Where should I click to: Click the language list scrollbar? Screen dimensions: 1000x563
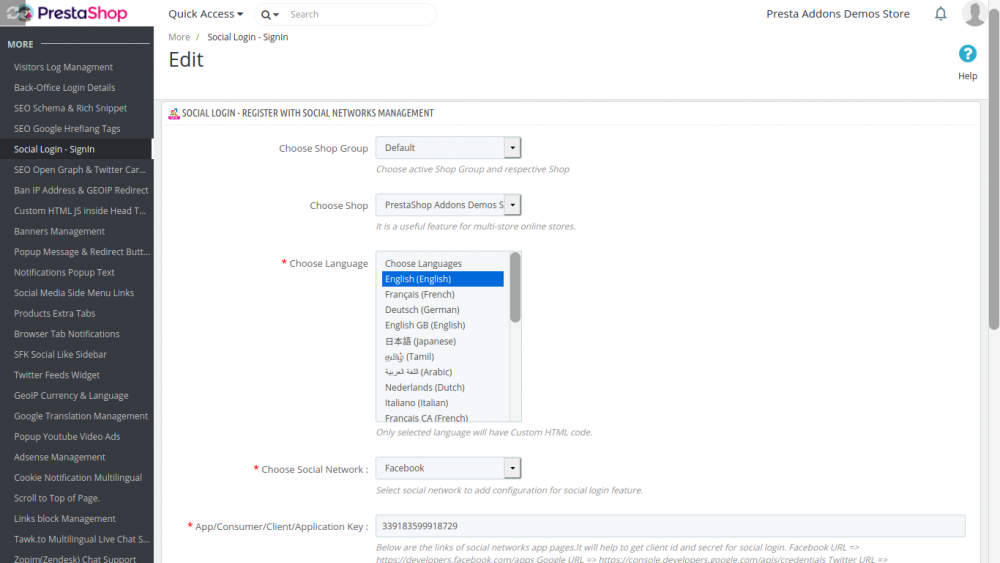[515, 287]
